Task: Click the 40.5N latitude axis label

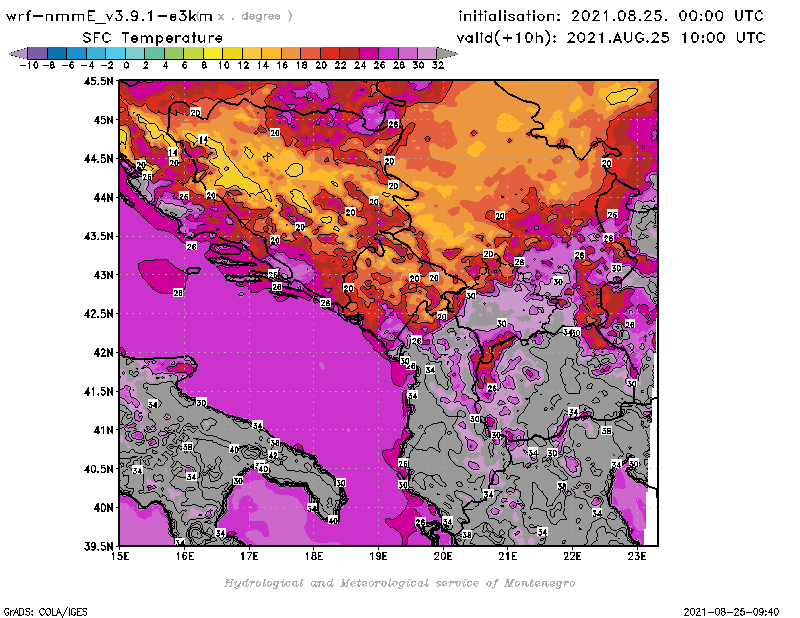Action: coord(98,469)
